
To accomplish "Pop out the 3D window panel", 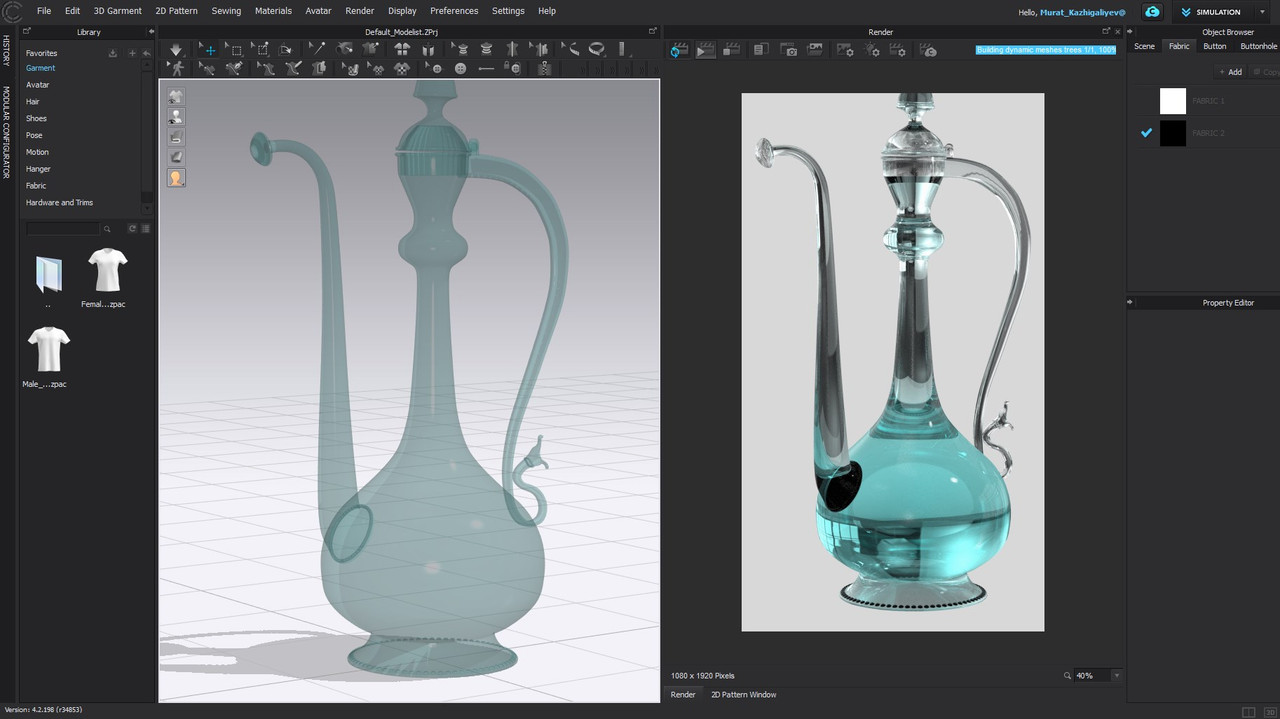I will 653,32.
